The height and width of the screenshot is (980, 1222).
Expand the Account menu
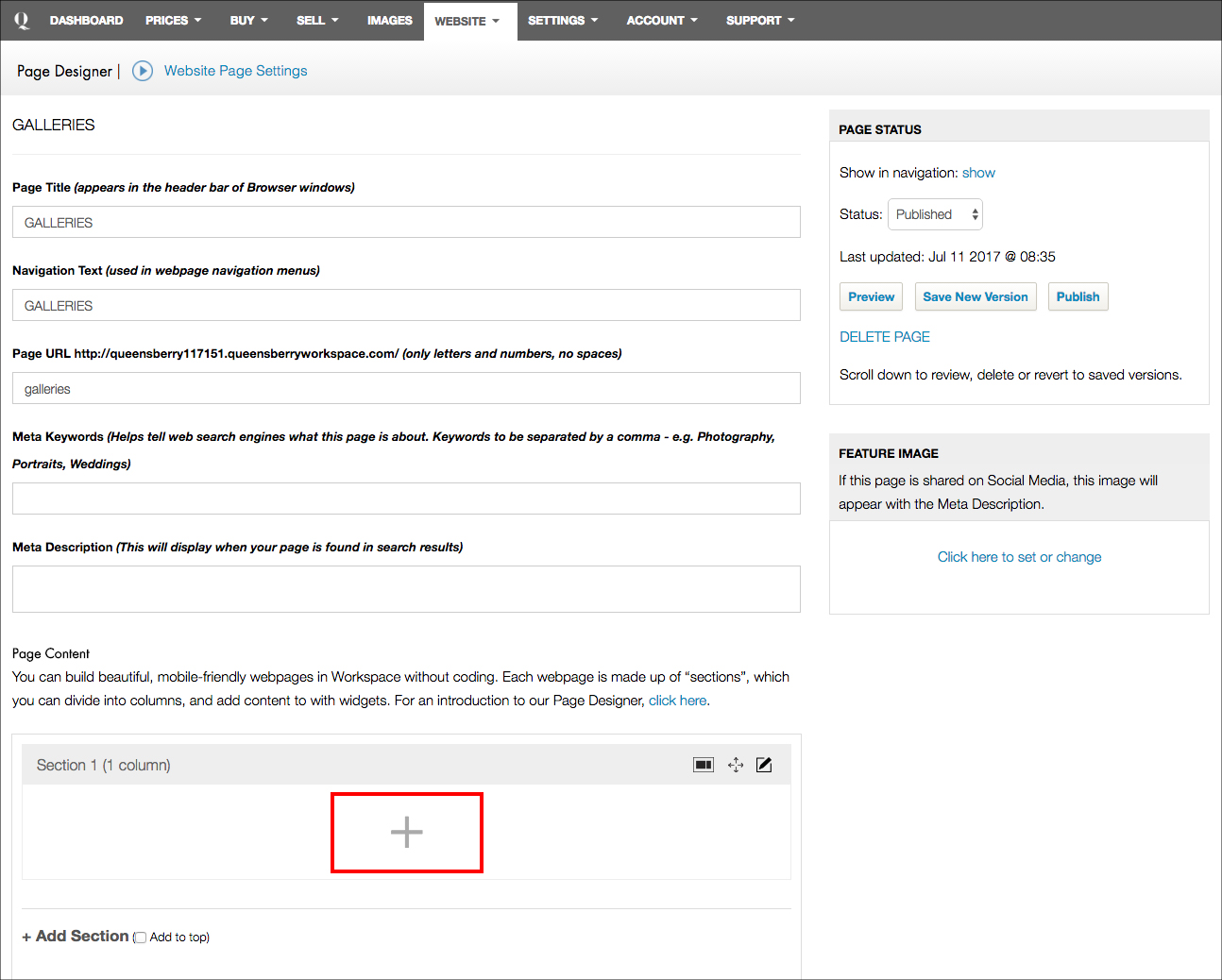click(x=661, y=20)
